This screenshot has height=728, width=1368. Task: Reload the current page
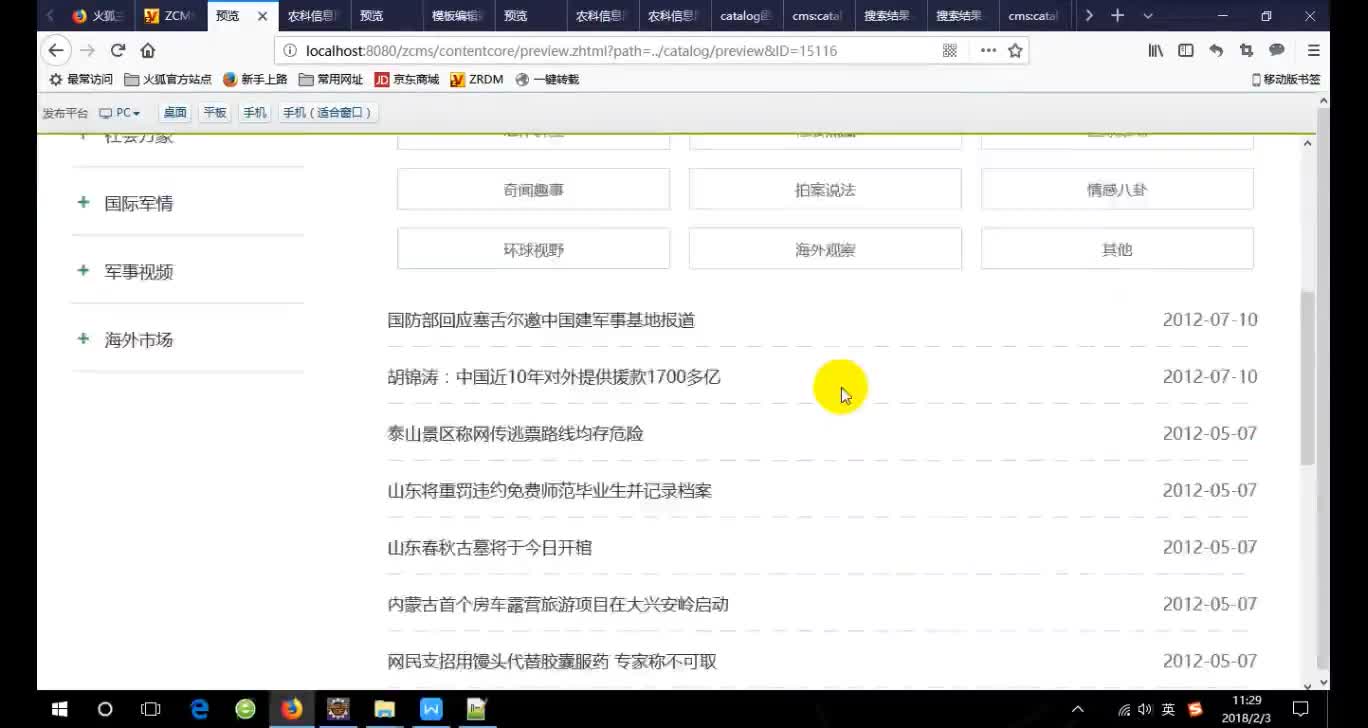click(118, 50)
